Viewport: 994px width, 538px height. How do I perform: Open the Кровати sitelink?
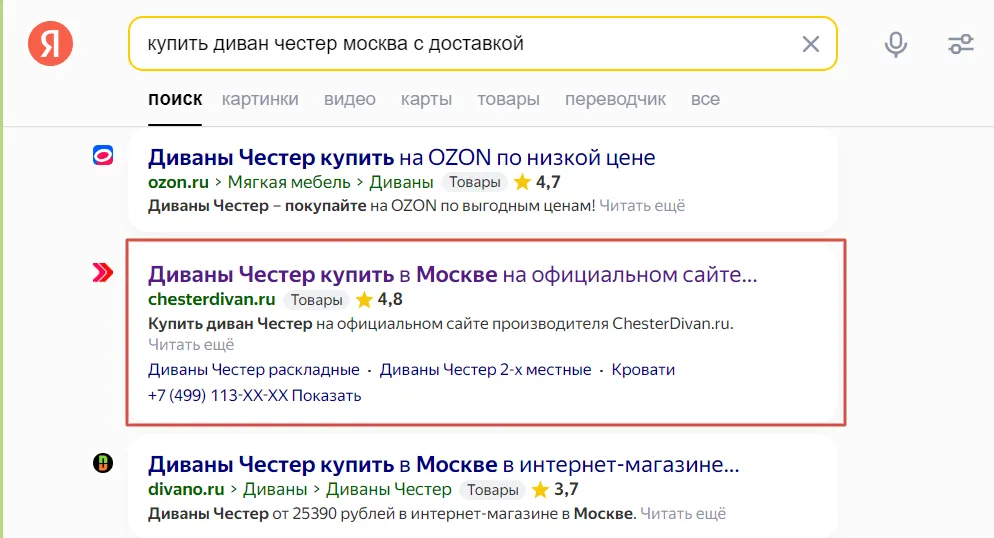tap(643, 370)
